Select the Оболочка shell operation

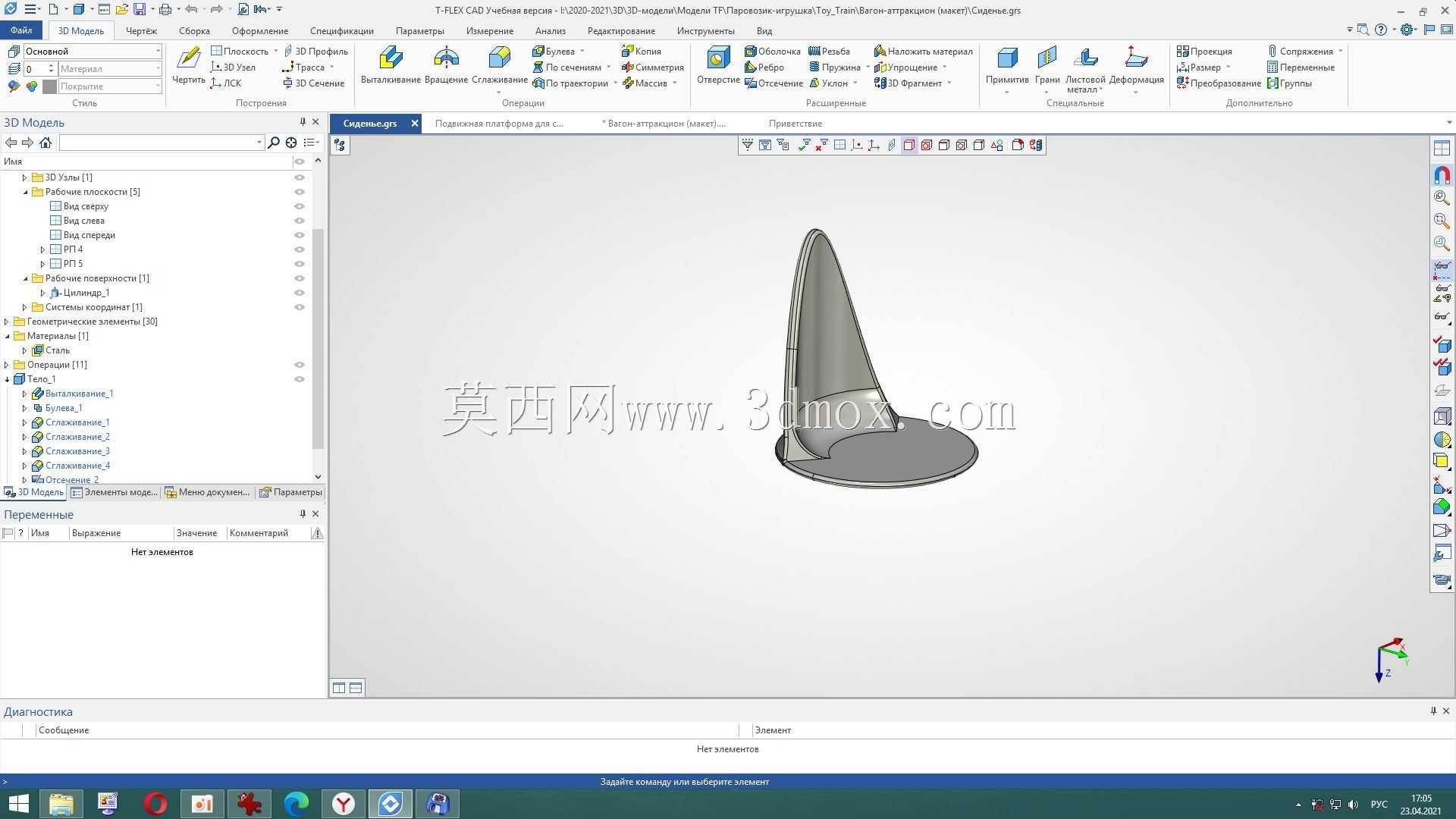pyautogui.click(x=773, y=52)
